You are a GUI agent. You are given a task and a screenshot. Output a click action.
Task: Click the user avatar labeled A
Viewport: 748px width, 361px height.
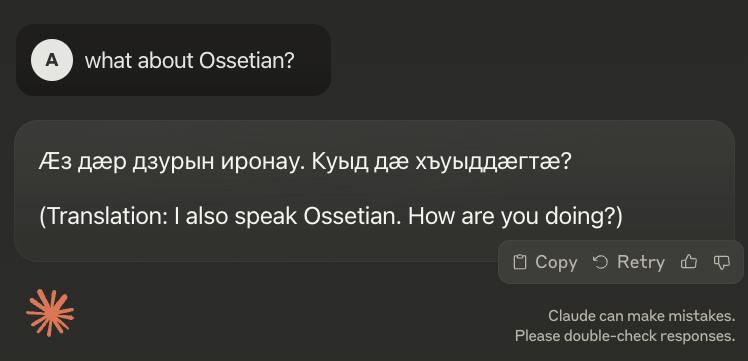tap(52, 60)
